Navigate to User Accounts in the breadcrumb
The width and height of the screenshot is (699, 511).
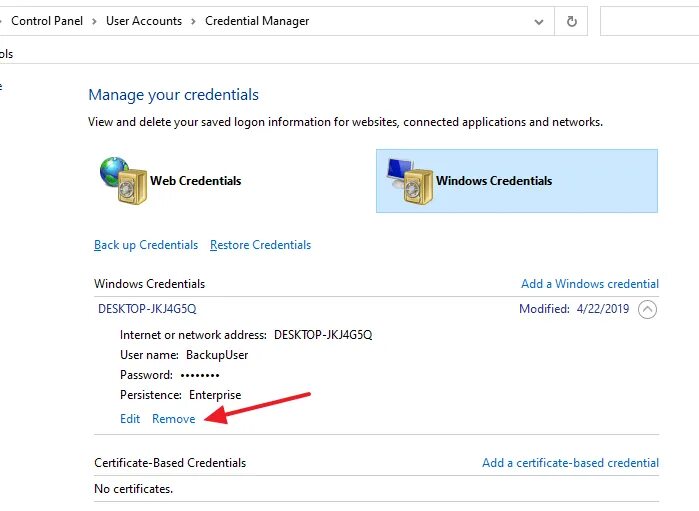(144, 21)
